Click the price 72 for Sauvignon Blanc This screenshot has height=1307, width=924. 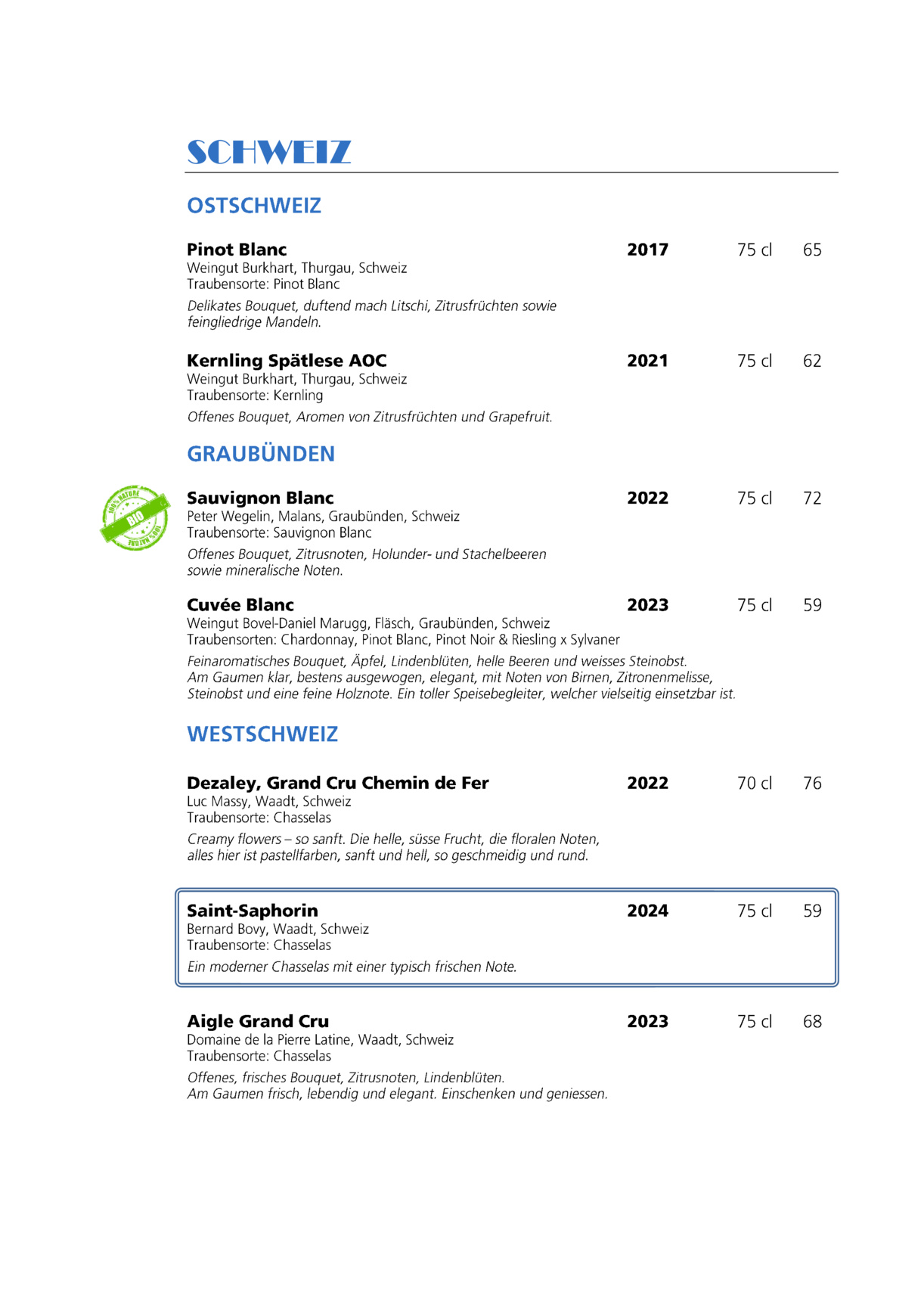(x=812, y=498)
